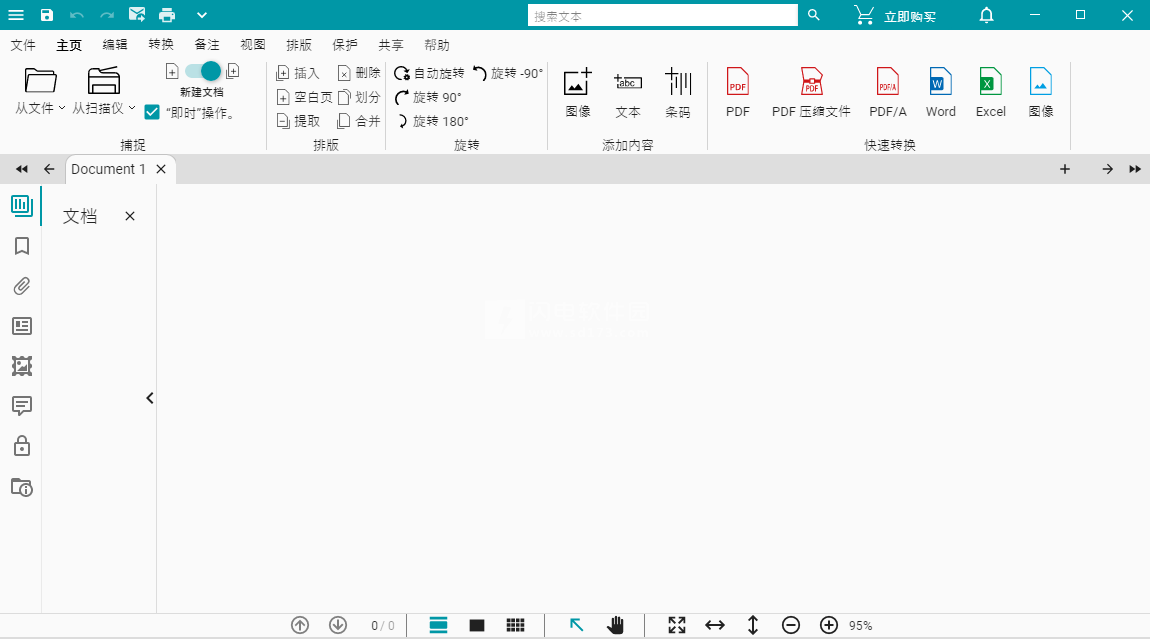Convert document to Excel format

(x=990, y=90)
